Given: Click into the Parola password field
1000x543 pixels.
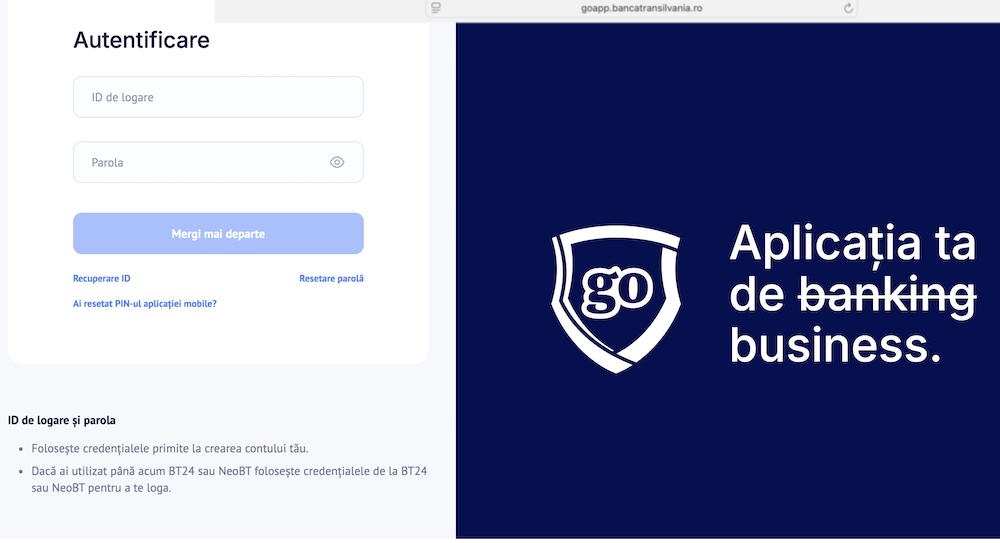Looking at the screenshot, I should (200, 162).
